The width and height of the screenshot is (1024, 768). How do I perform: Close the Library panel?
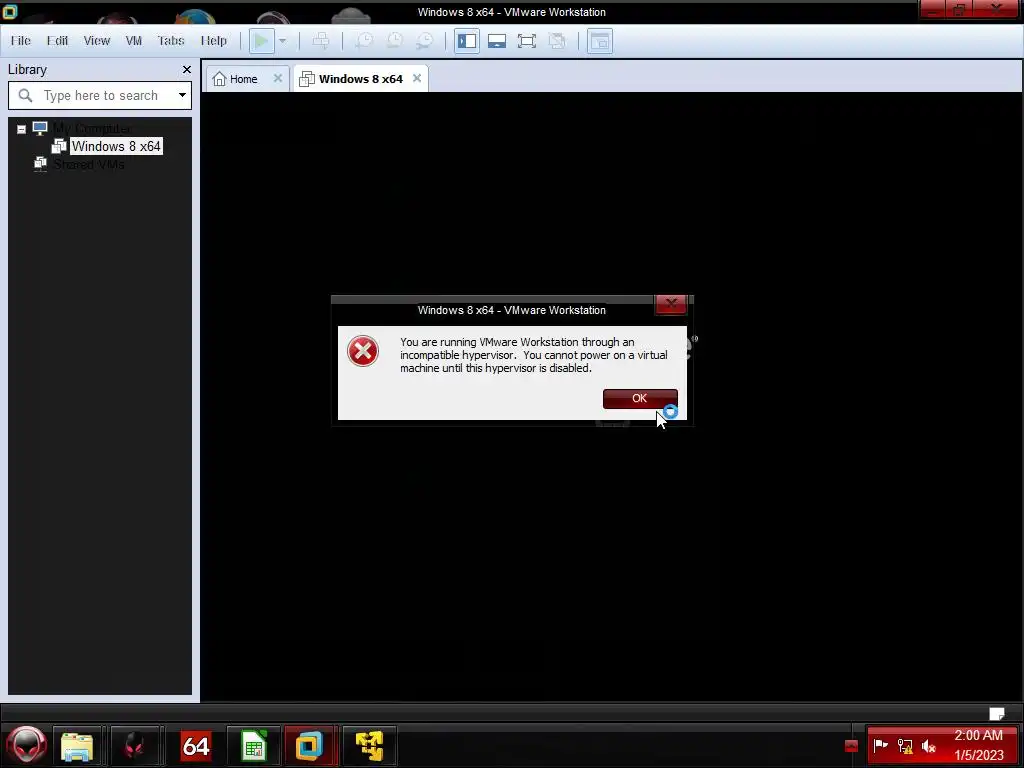tap(187, 69)
